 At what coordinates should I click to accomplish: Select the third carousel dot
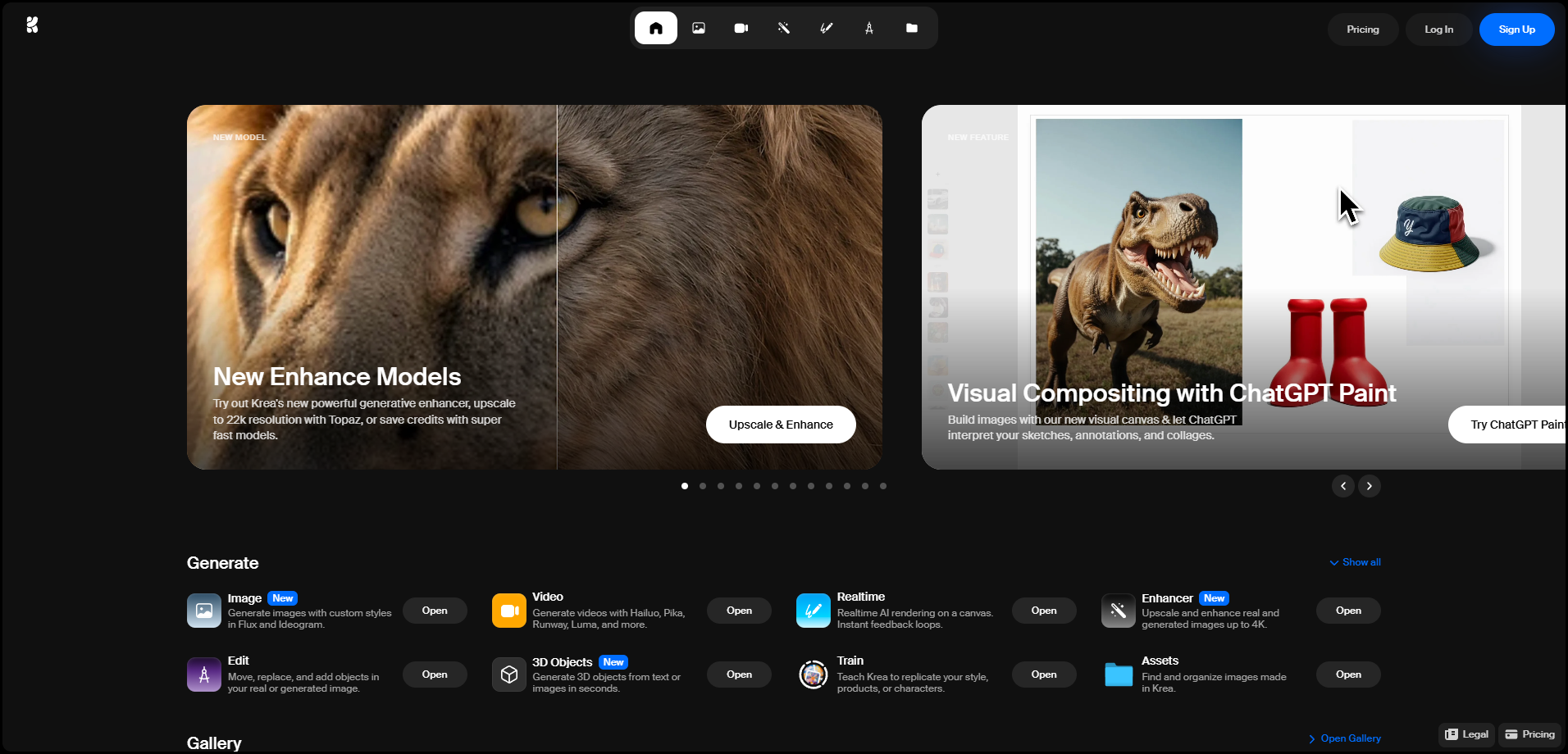coord(721,486)
